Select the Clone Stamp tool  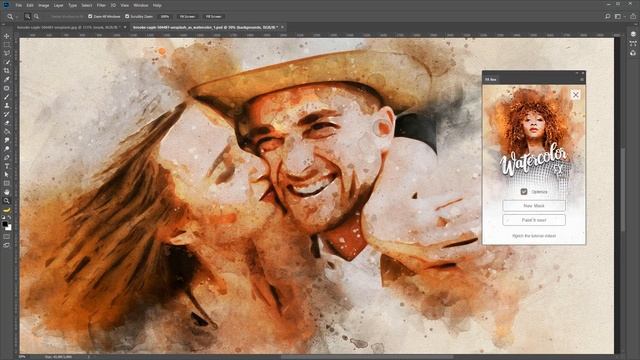coord(7,105)
